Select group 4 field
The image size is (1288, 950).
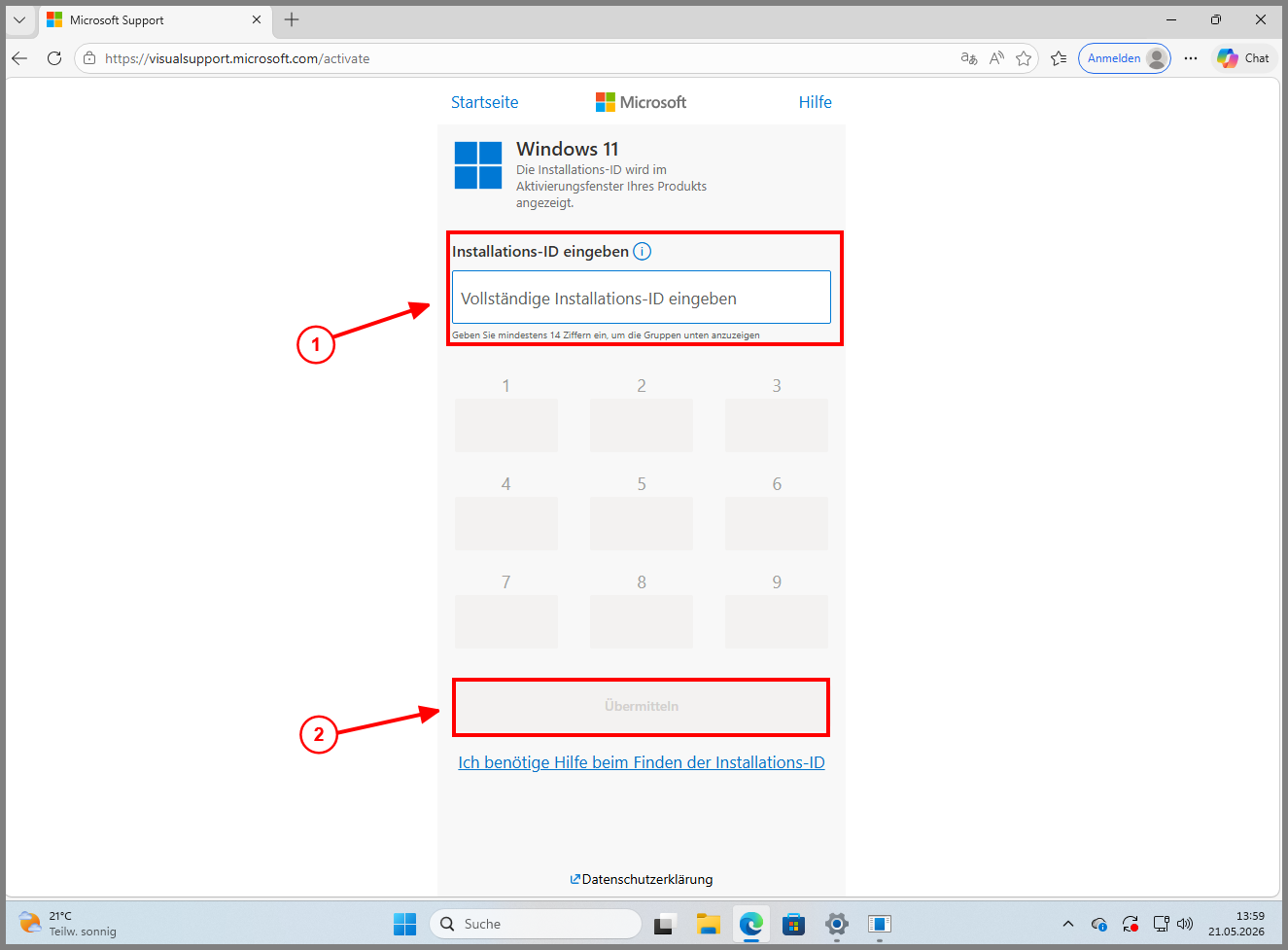(x=505, y=523)
